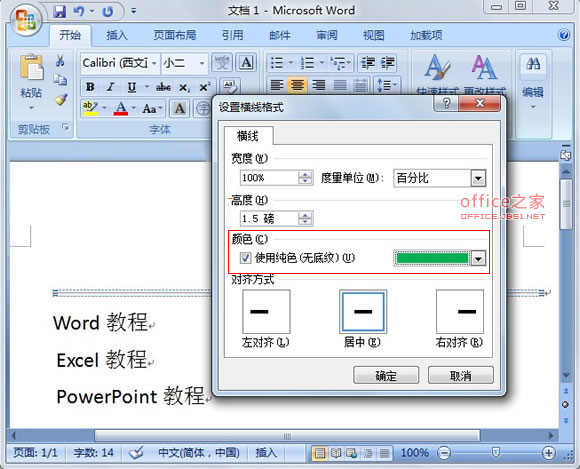Justify text alignment in ribbon
Viewport: 580px width, 469px height.
(340, 85)
